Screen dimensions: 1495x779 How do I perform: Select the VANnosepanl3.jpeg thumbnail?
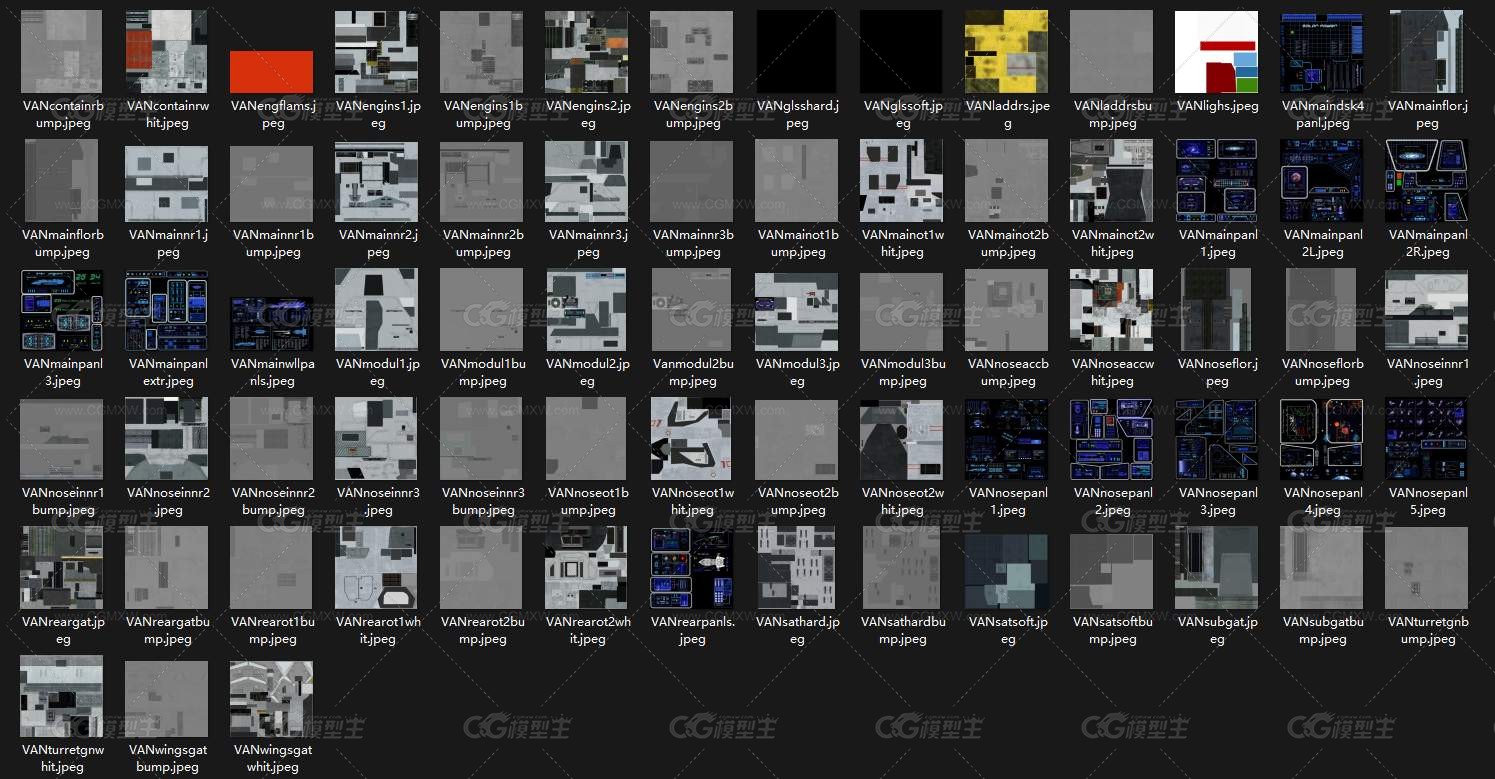(1217, 439)
